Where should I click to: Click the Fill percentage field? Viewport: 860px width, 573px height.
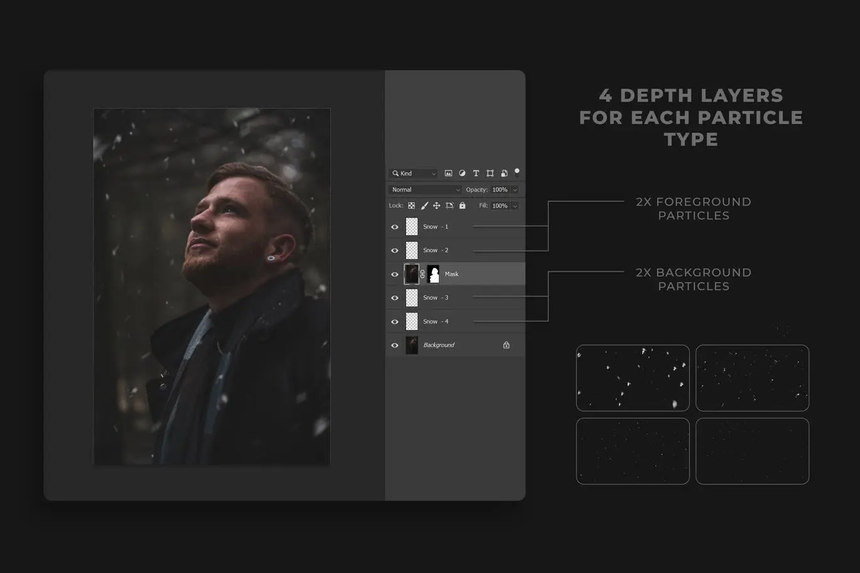point(500,205)
